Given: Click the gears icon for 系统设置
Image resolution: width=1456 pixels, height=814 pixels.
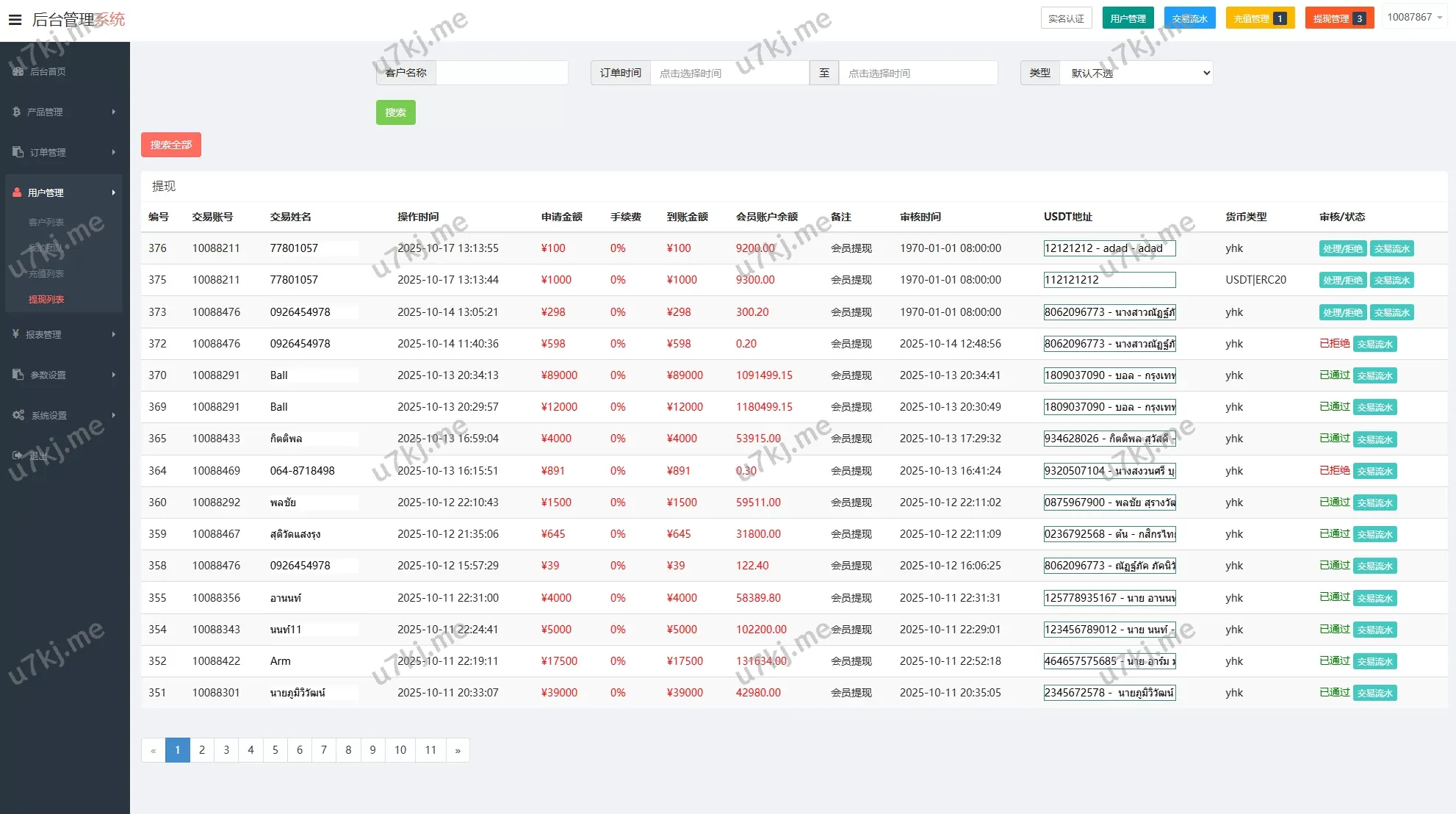Looking at the screenshot, I should tap(18, 415).
